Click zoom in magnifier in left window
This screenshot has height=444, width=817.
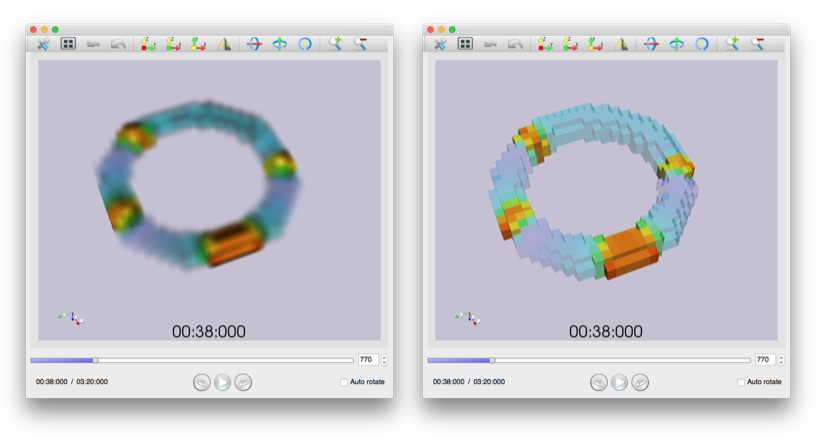[x=334, y=44]
